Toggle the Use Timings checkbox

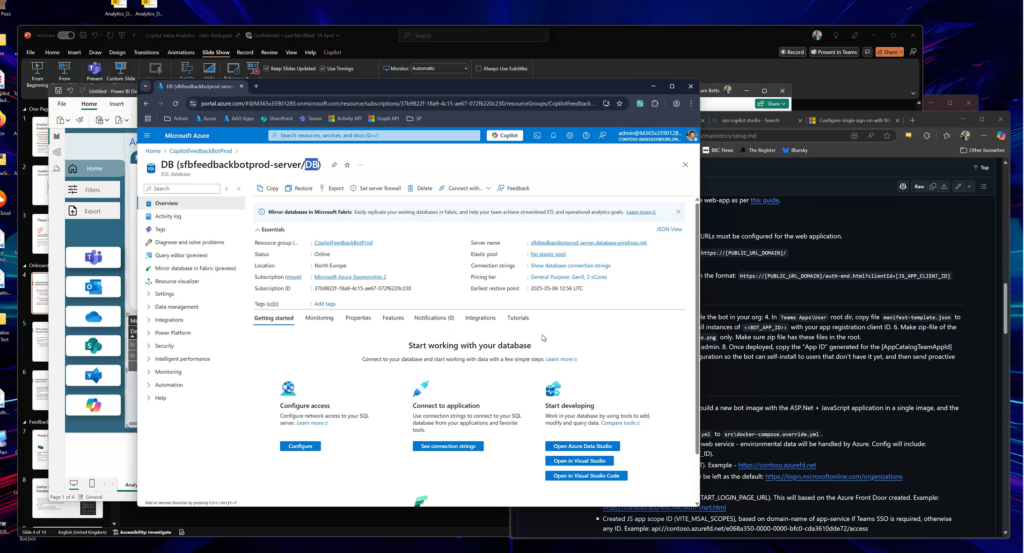point(323,68)
